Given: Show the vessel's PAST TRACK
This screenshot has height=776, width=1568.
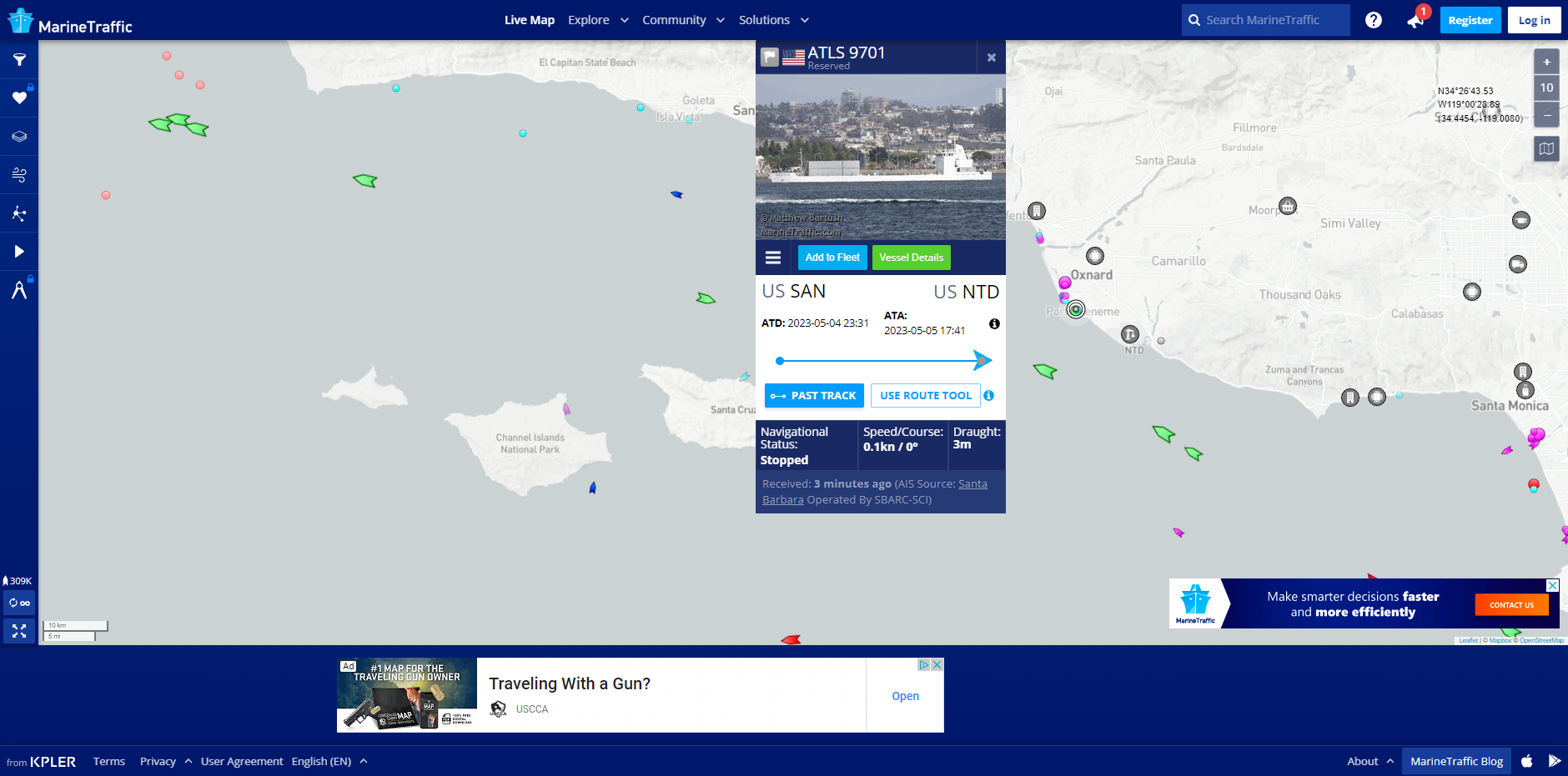Looking at the screenshot, I should (814, 395).
